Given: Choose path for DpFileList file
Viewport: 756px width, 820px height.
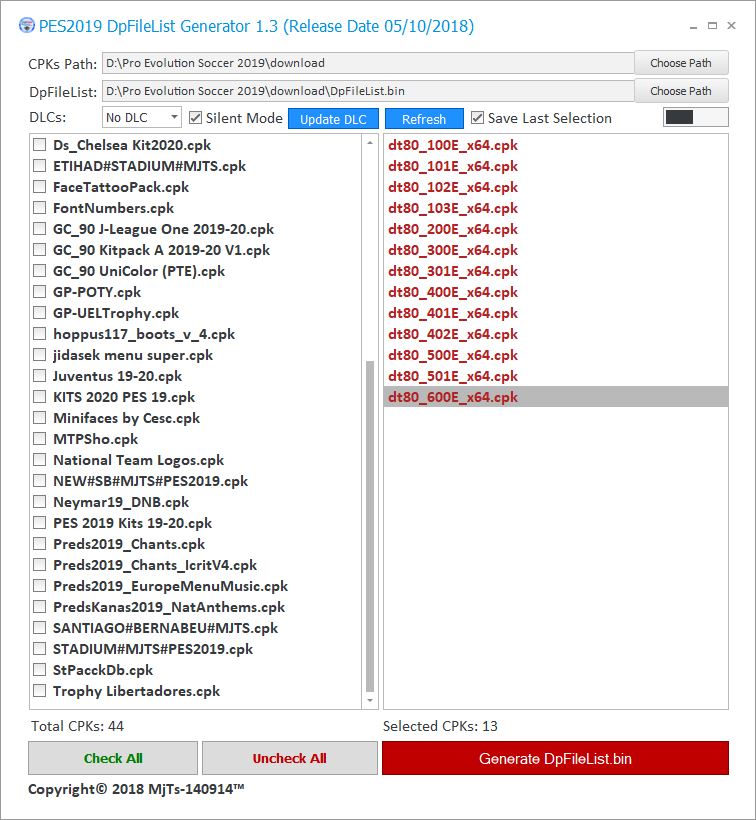Looking at the screenshot, I should (681, 91).
